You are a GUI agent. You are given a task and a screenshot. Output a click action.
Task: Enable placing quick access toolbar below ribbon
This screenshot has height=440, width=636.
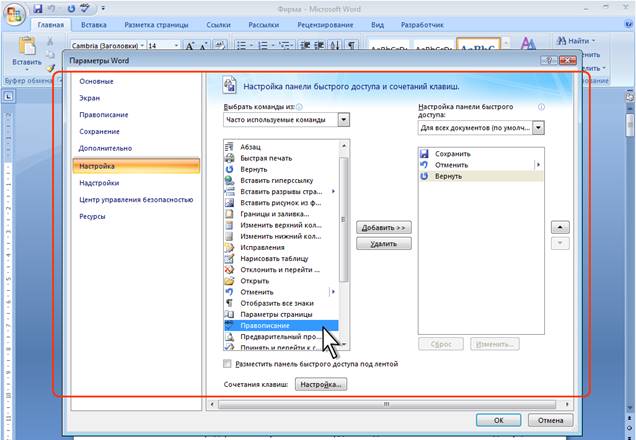(x=228, y=365)
